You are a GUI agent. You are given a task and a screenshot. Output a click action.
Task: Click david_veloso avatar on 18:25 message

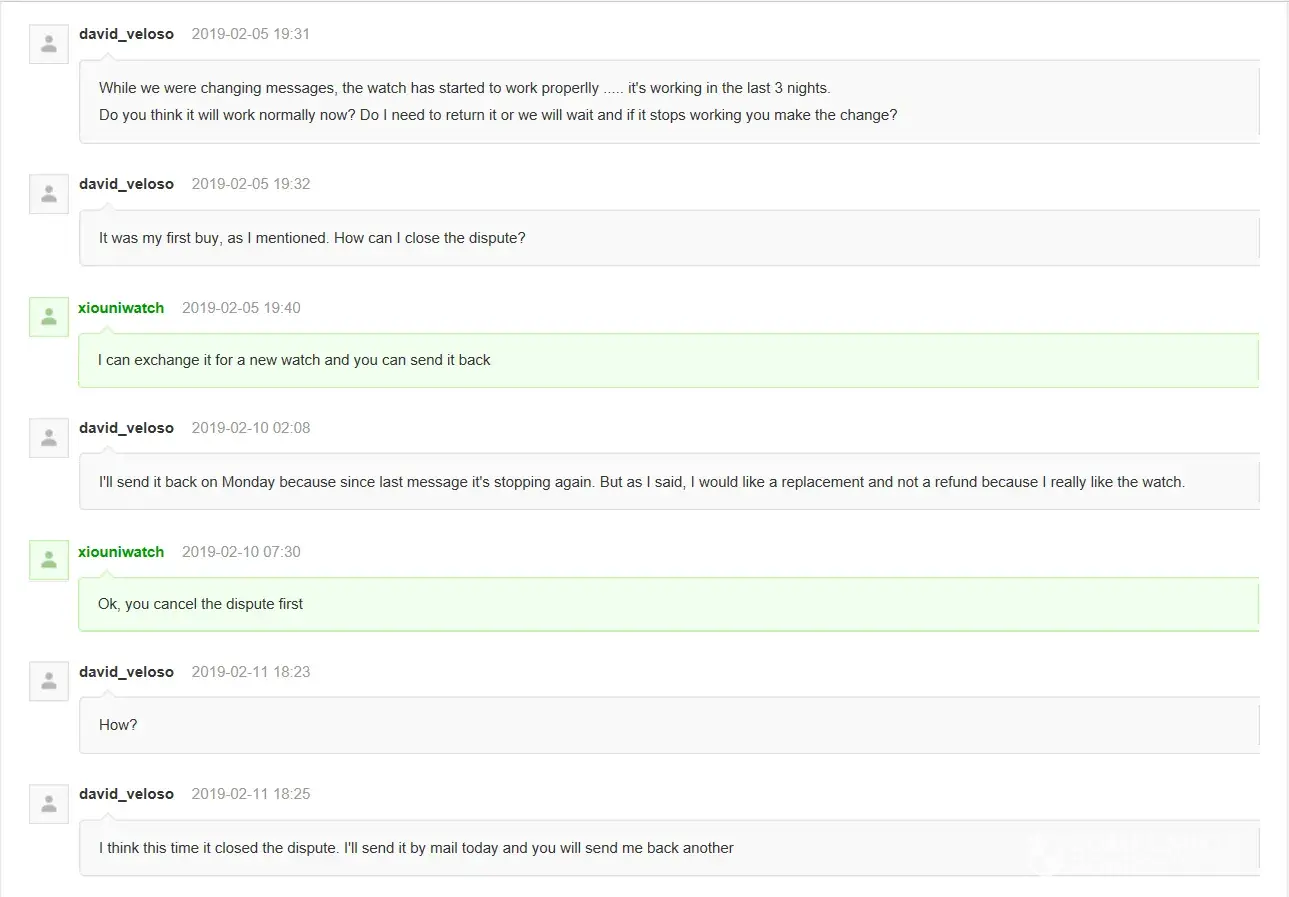pyautogui.click(x=48, y=804)
